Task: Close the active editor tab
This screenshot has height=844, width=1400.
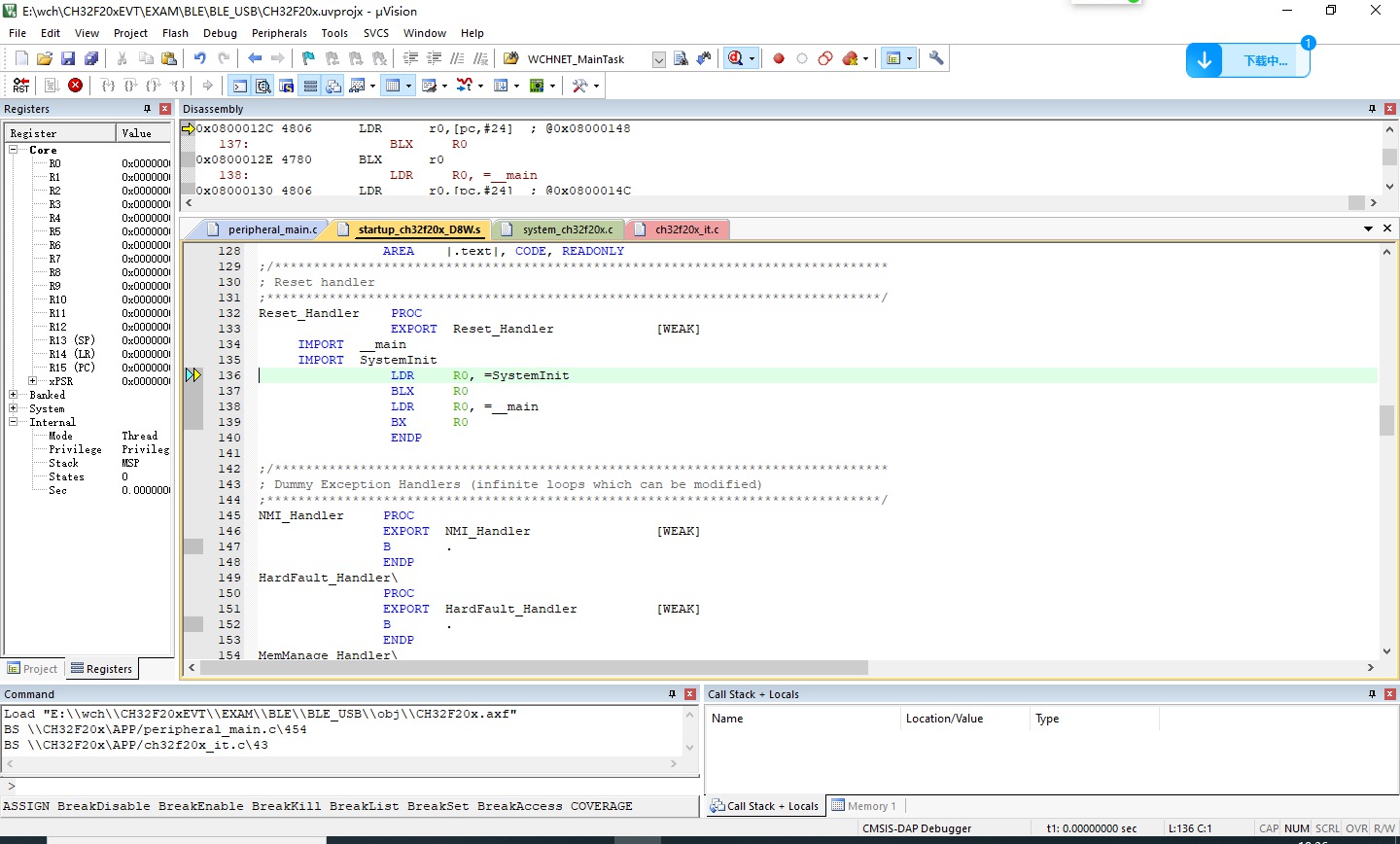Action: click(1387, 229)
